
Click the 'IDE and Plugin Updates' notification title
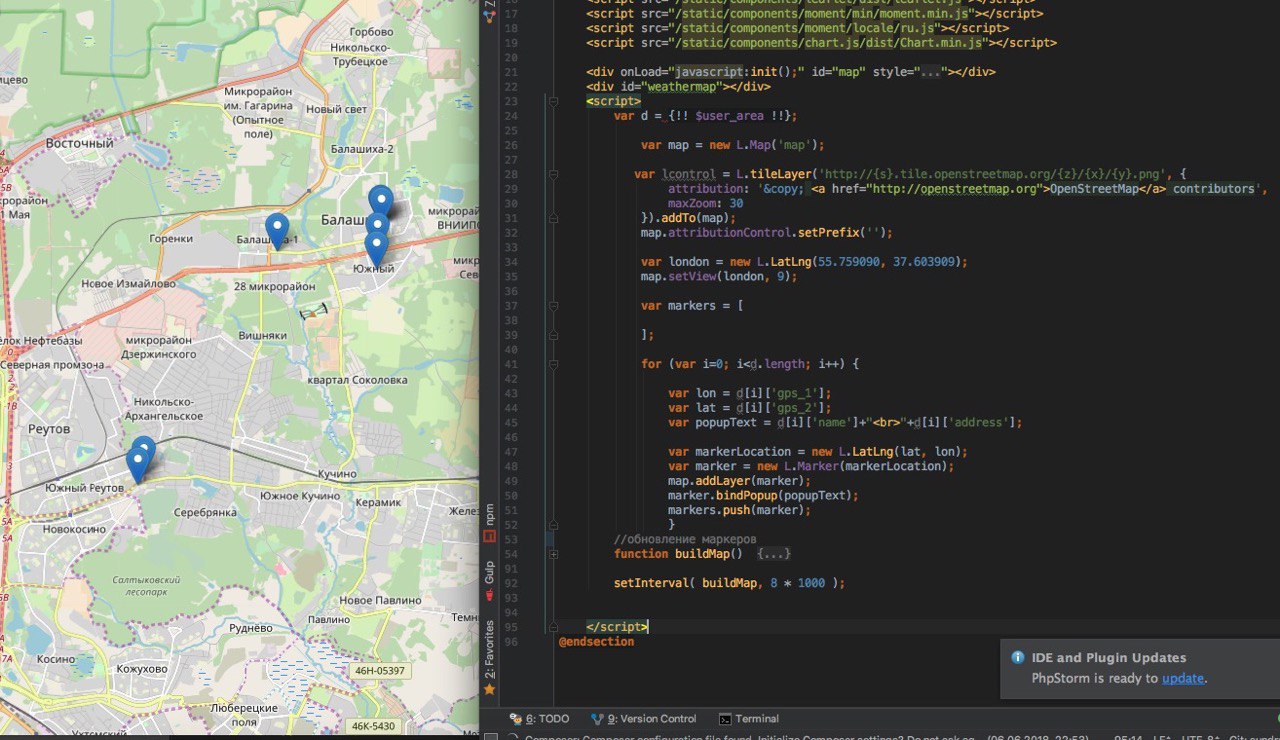[x=1109, y=658]
